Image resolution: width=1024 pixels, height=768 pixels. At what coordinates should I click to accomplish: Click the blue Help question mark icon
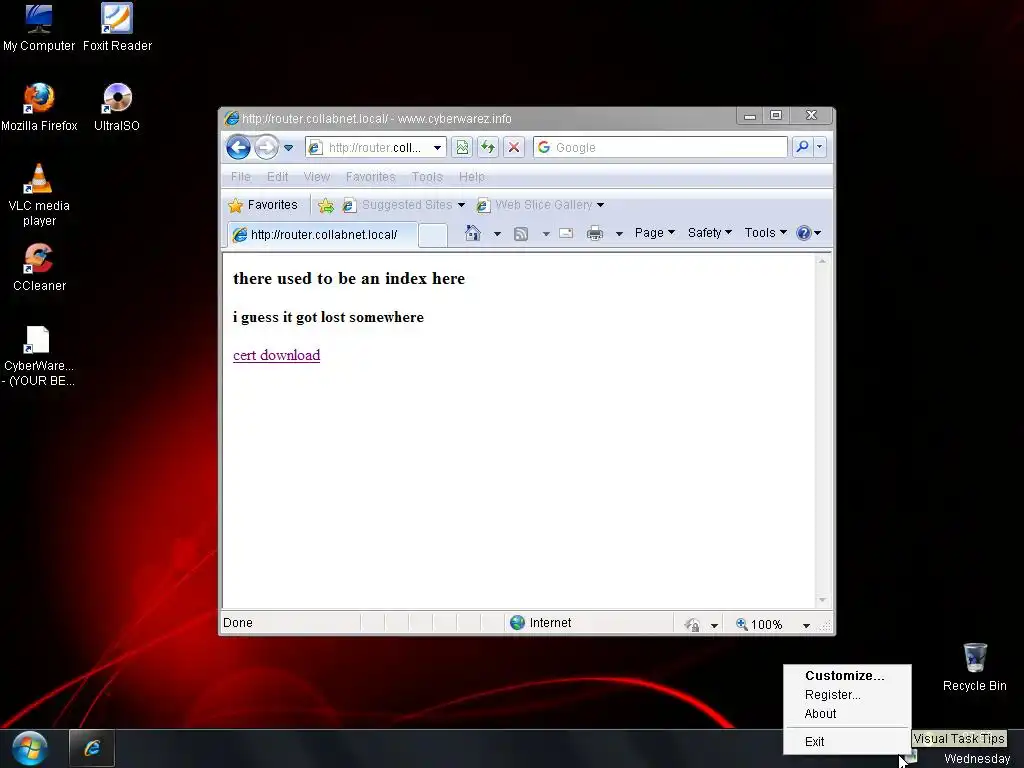click(x=804, y=233)
